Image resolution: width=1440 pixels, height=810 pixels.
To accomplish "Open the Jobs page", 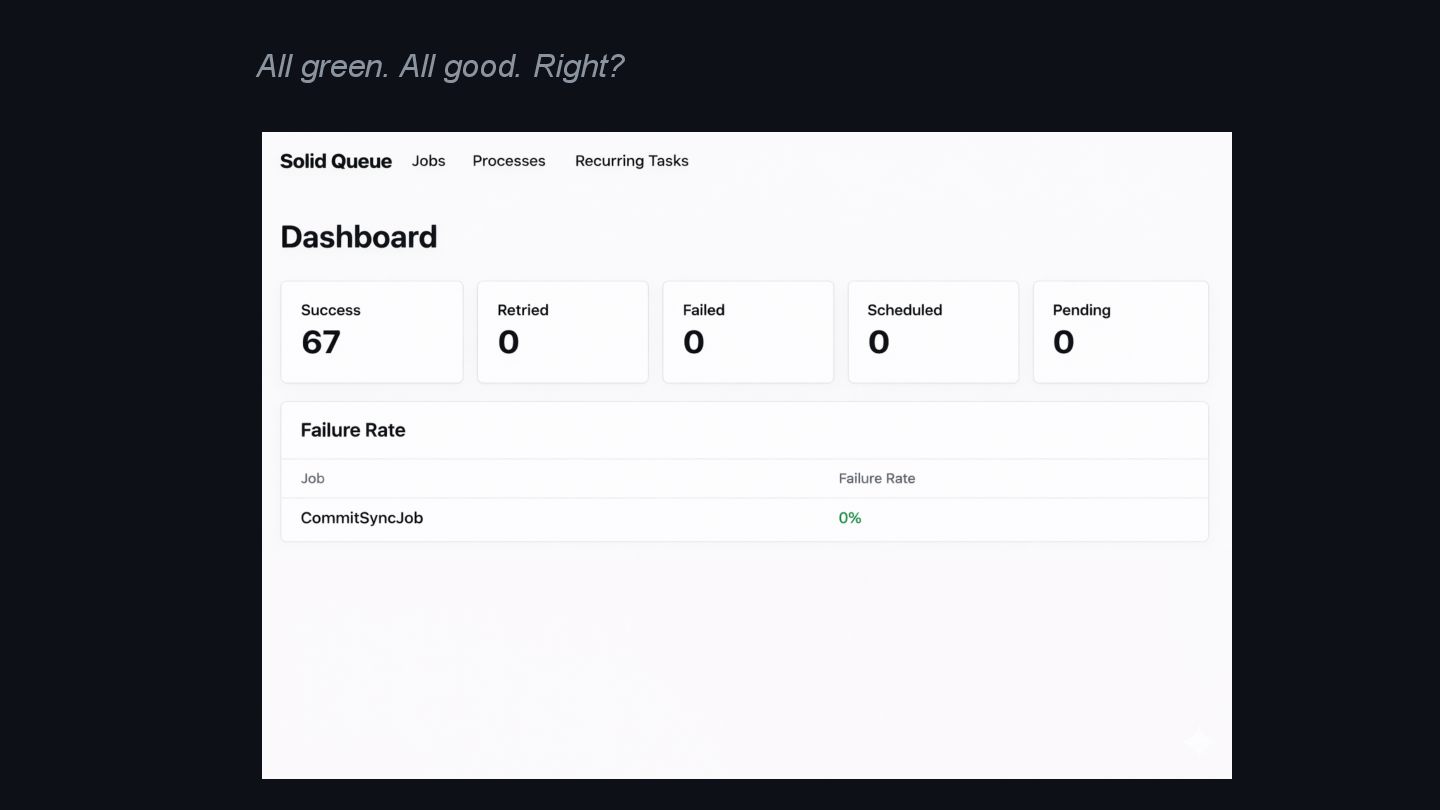I will coord(428,161).
